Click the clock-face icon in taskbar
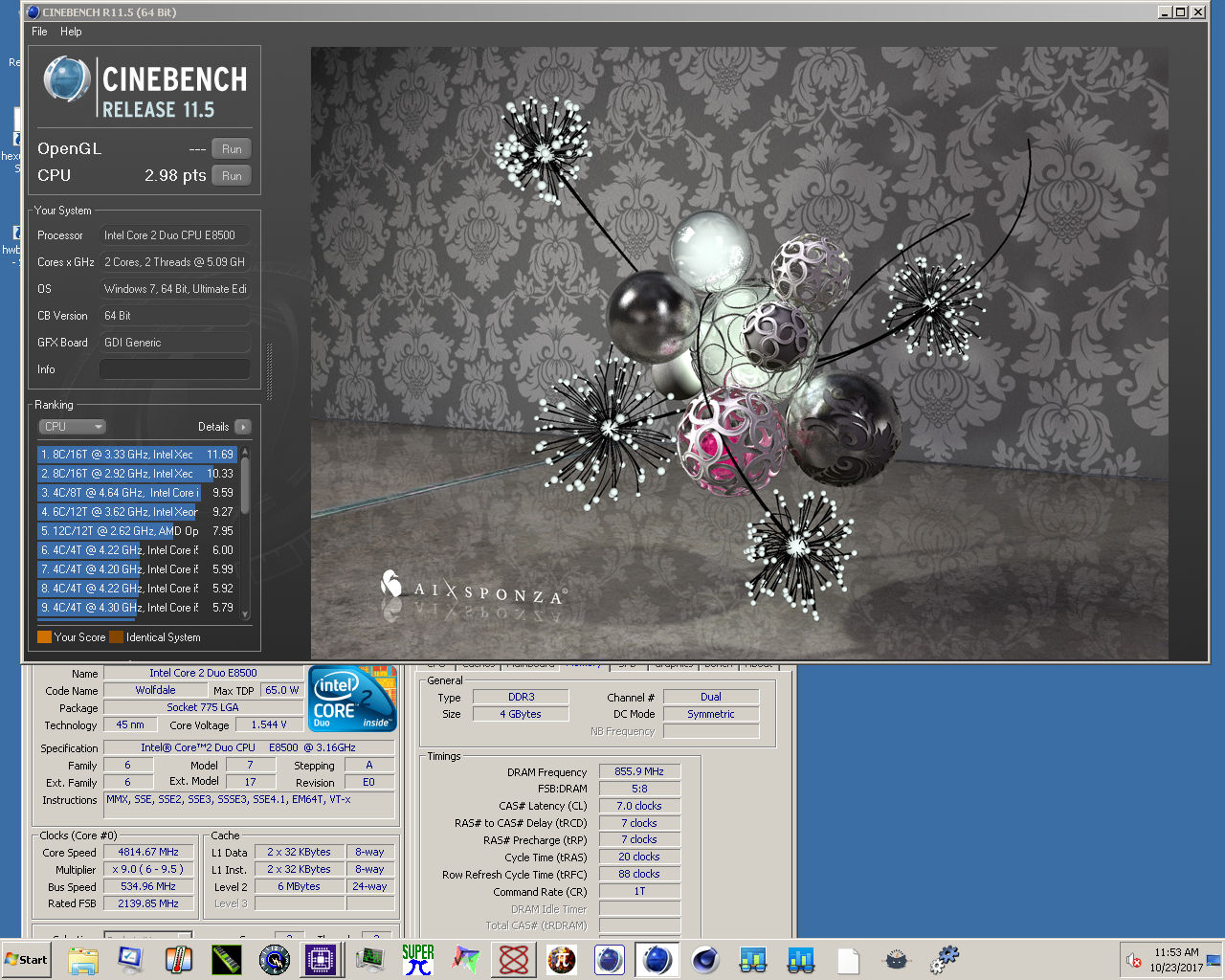The width and height of the screenshot is (1225, 980). [x=275, y=960]
